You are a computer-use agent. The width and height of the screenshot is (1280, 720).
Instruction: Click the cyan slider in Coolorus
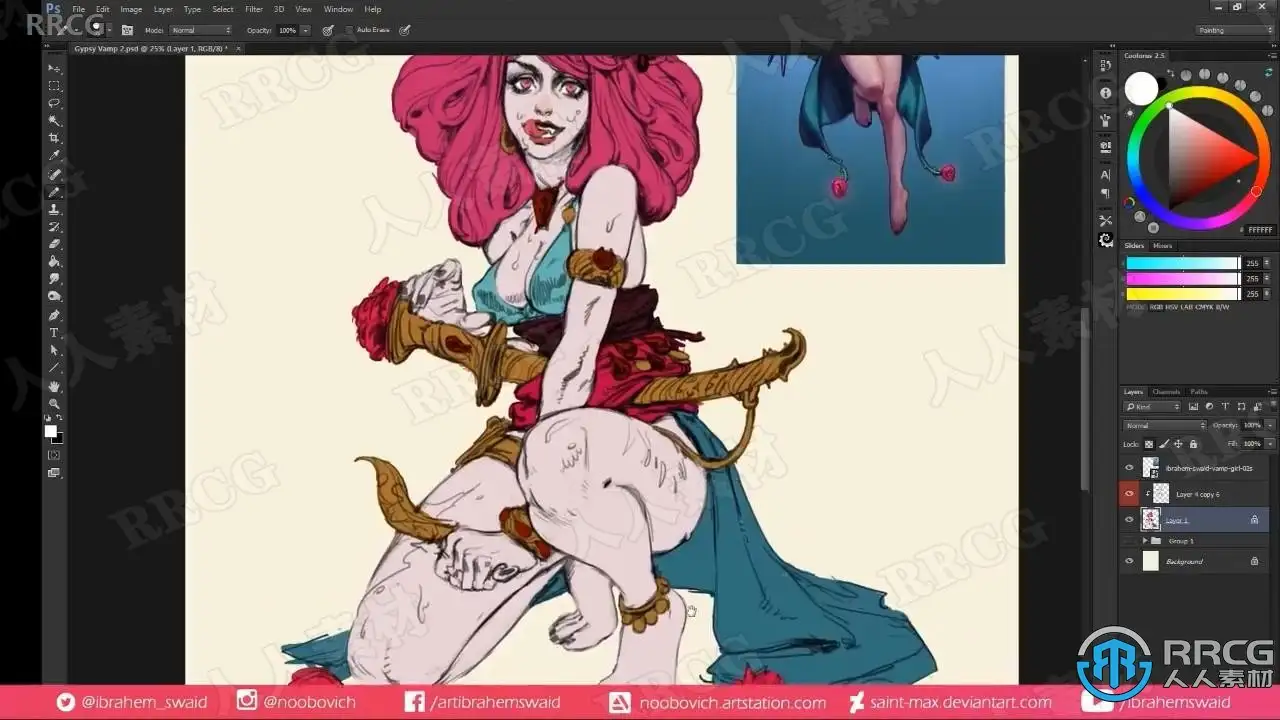click(1183, 263)
